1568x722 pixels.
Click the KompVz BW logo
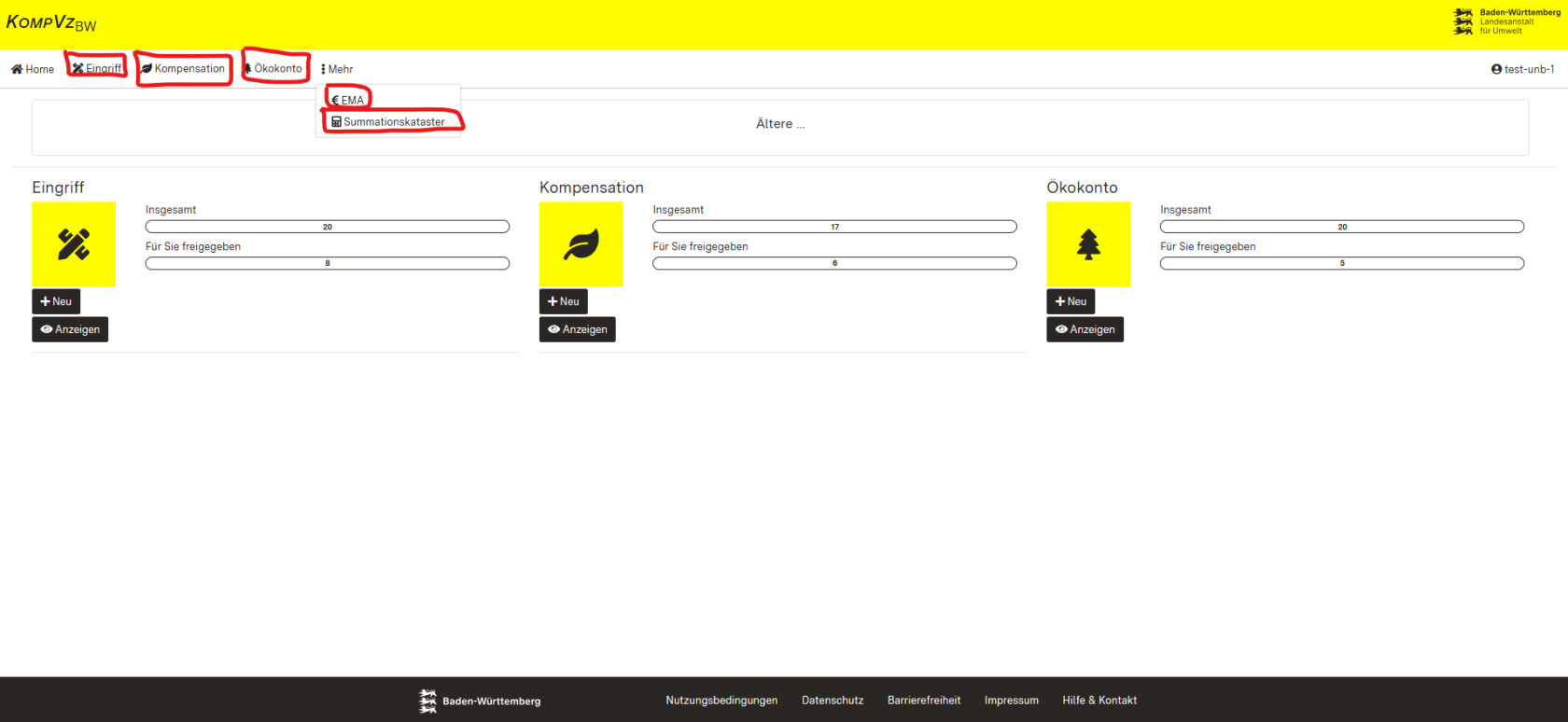[x=51, y=22]
